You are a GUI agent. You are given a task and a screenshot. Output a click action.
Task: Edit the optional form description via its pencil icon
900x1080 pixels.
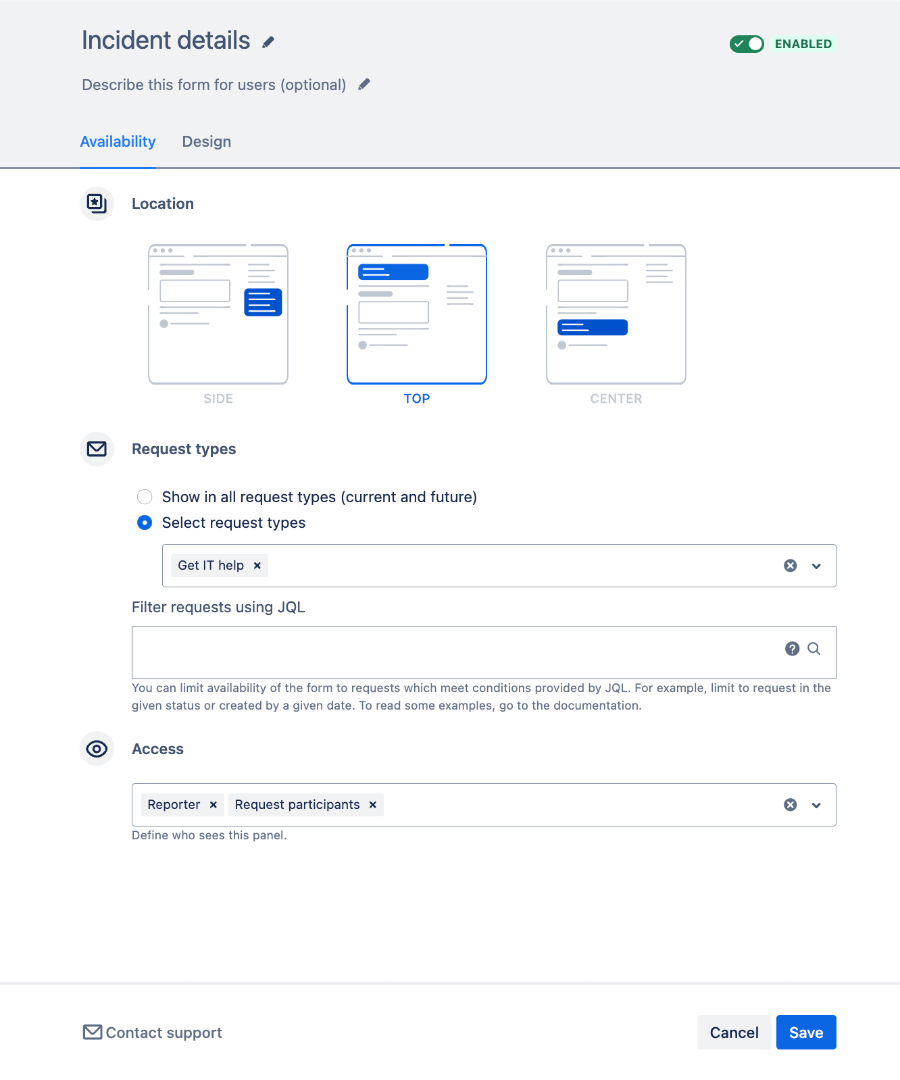[363, 84]
